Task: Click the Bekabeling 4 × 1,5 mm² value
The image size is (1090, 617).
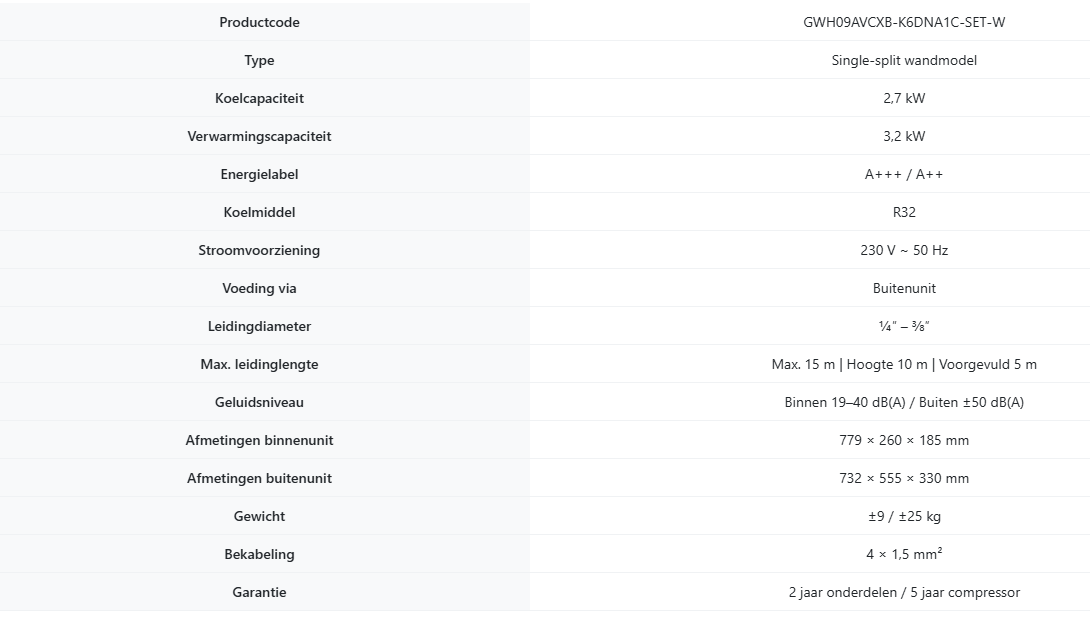Action: [x=904, y=554]
